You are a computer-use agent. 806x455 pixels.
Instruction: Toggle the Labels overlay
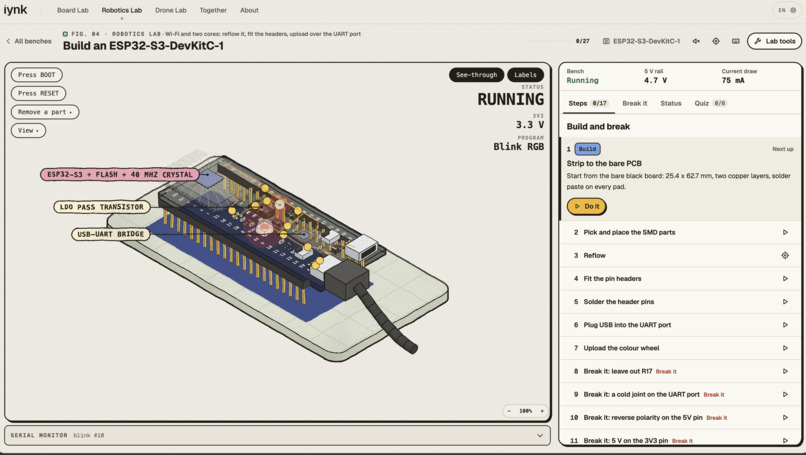(525, 75)
